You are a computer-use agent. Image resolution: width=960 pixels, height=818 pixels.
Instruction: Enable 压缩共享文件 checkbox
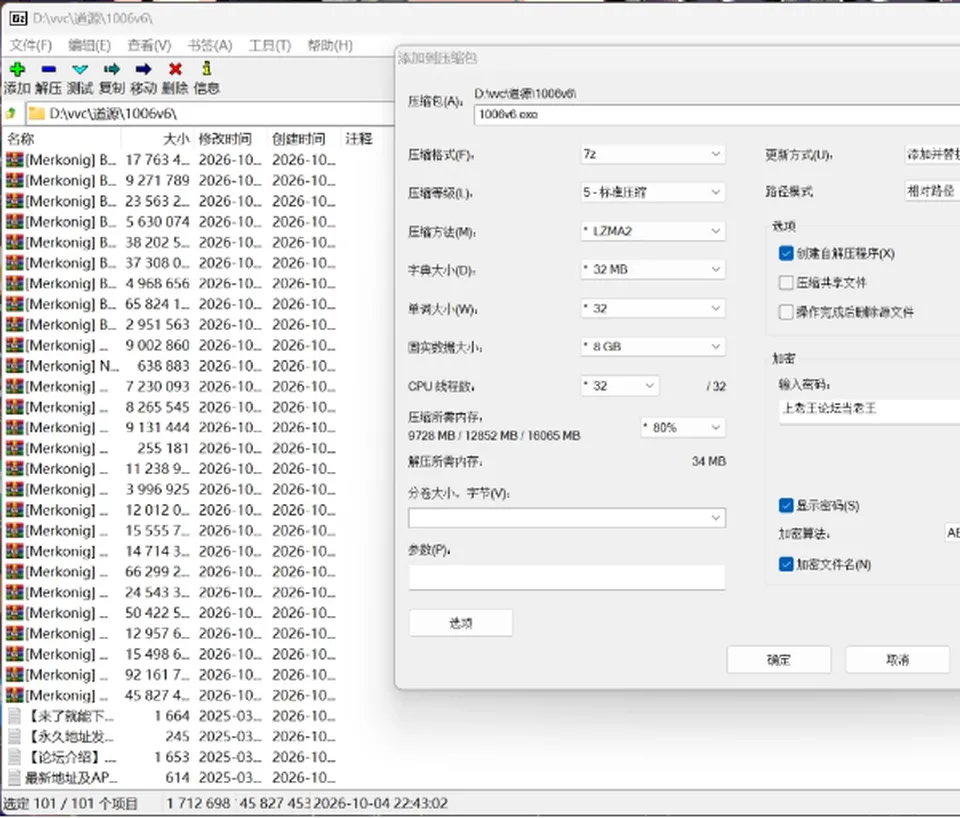[x=786, y=282]
